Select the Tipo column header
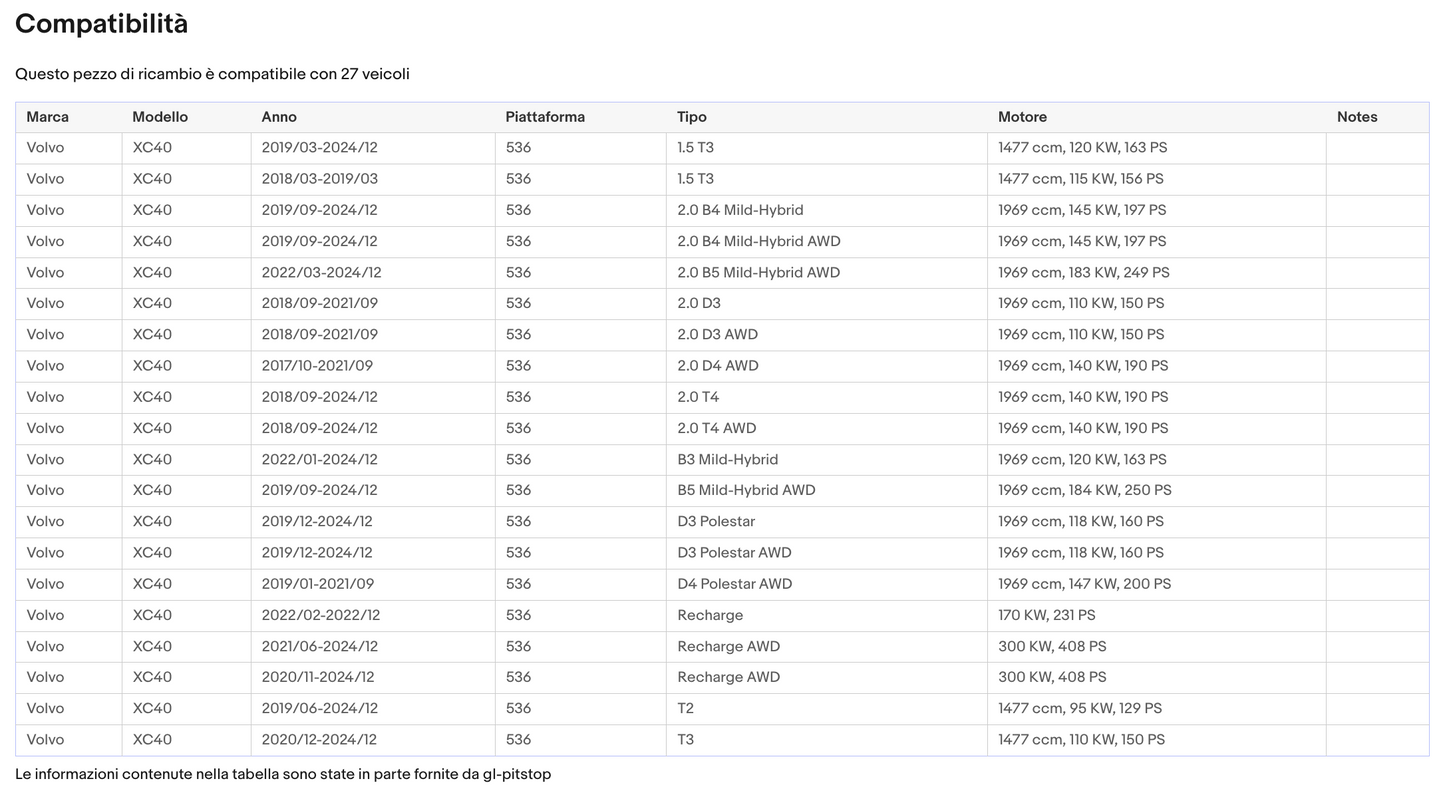This screenshot has width=1445, height=789. point(827,117)
